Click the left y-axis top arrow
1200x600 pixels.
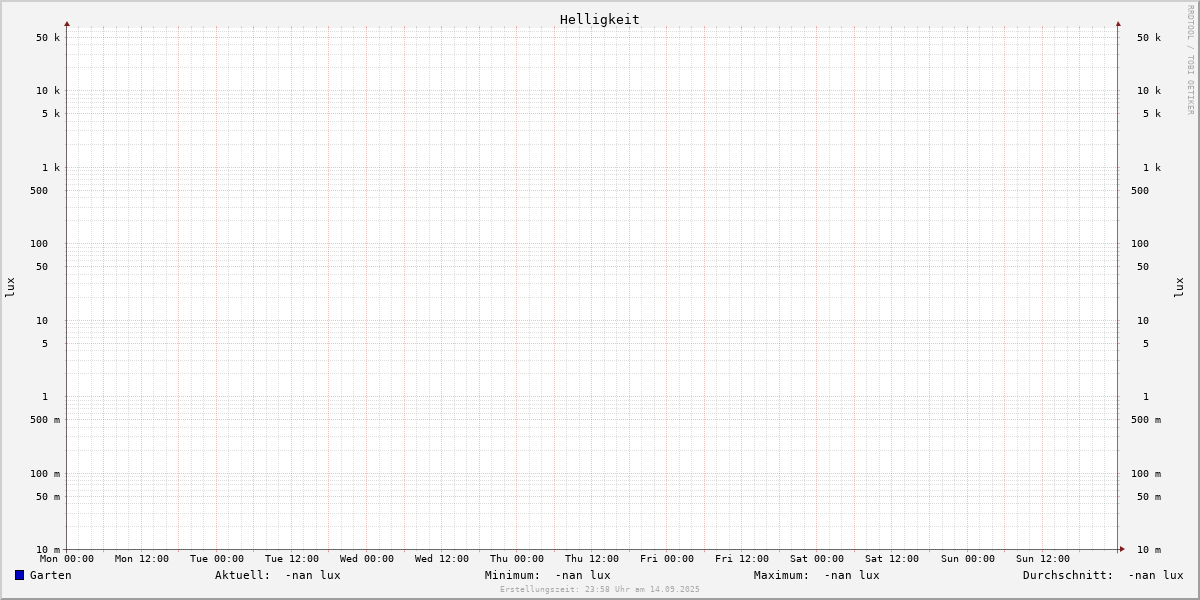tap(67, 23)
